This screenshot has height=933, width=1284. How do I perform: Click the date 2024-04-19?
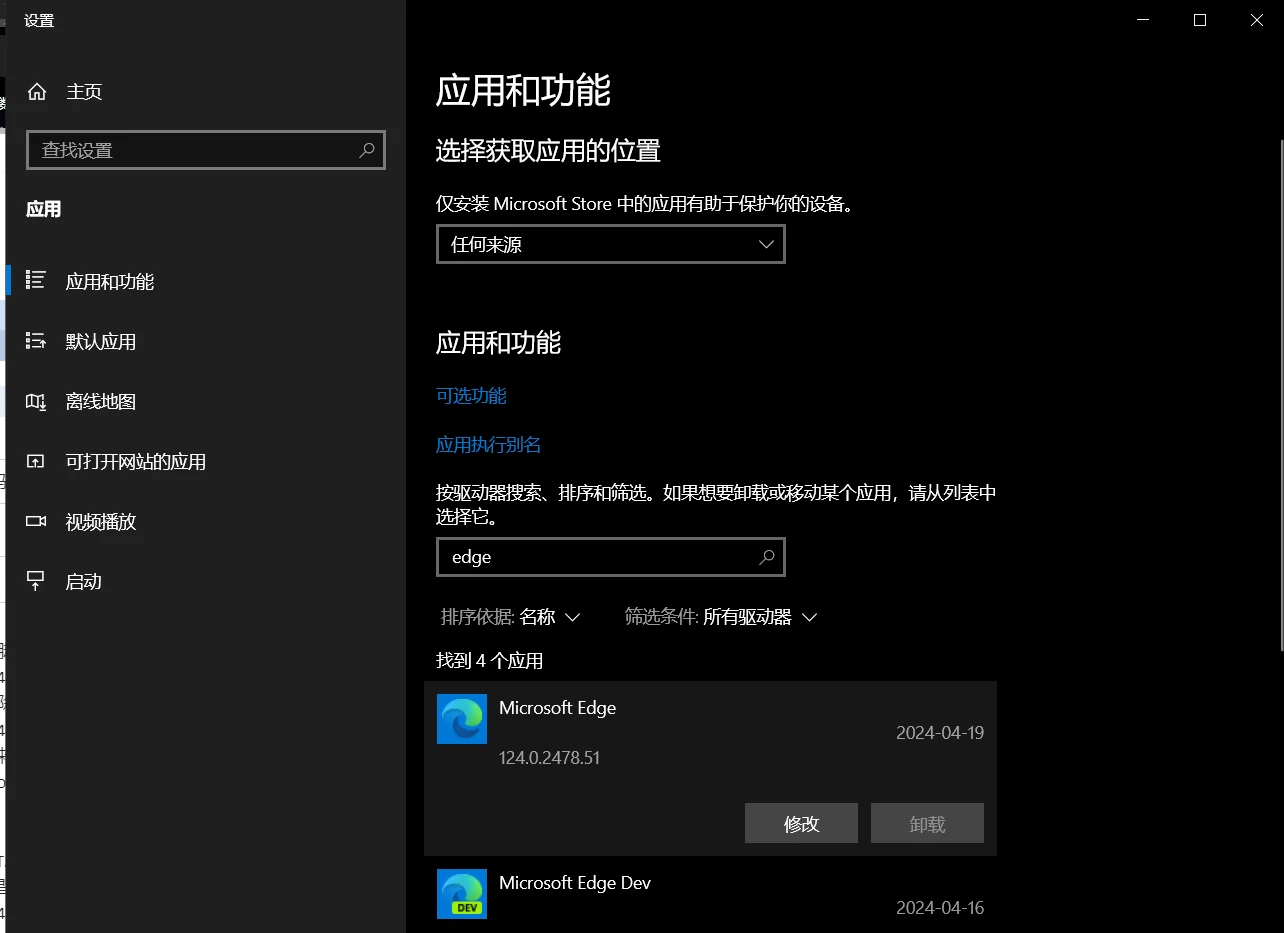pos(940,733)
